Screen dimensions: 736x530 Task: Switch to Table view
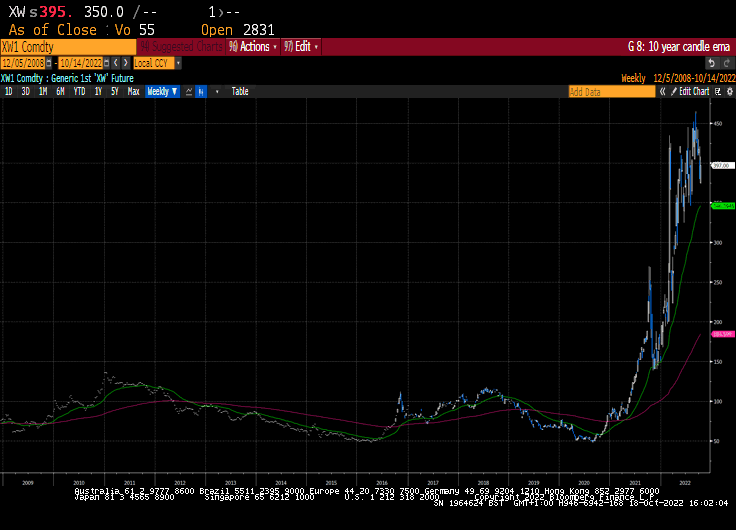point(240,92)
